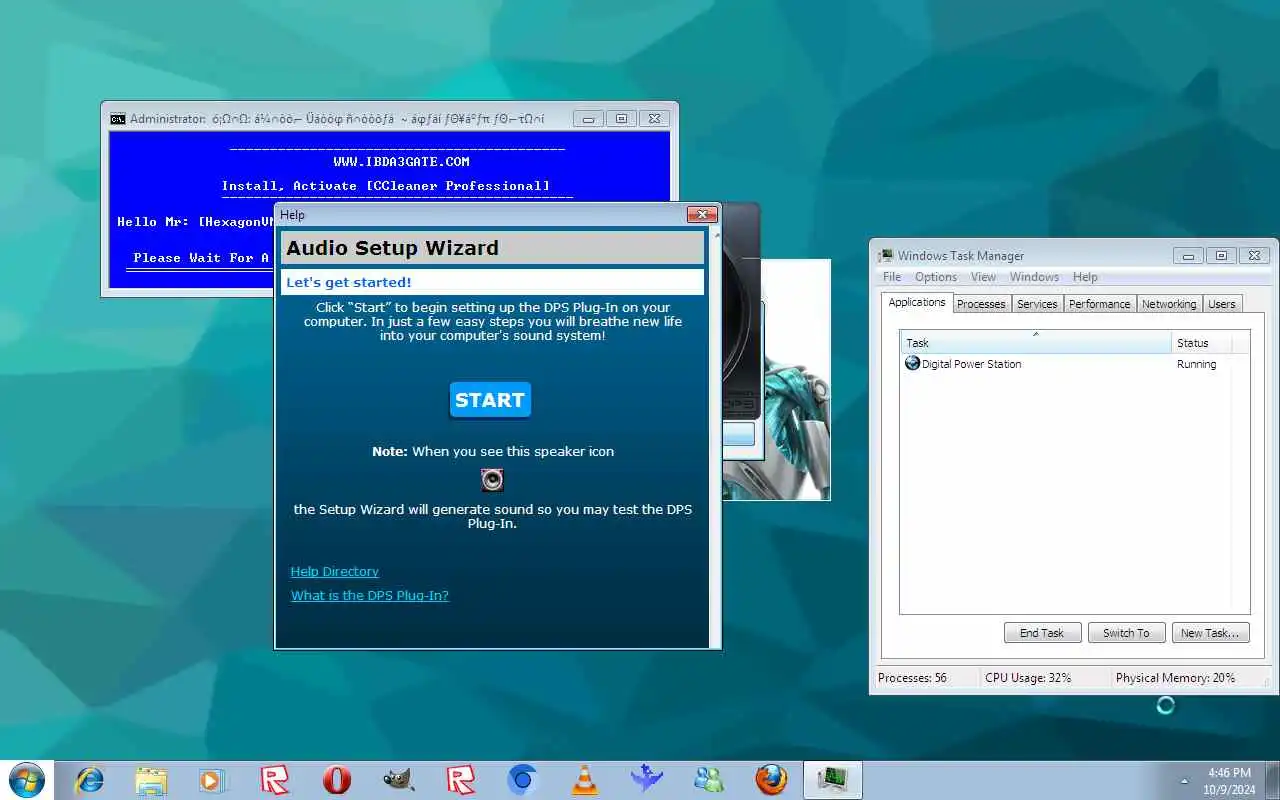The height and width of the screenshot is (800, 1280).
Task: Open Windows Media Player from taskbar
Action: 213,779
